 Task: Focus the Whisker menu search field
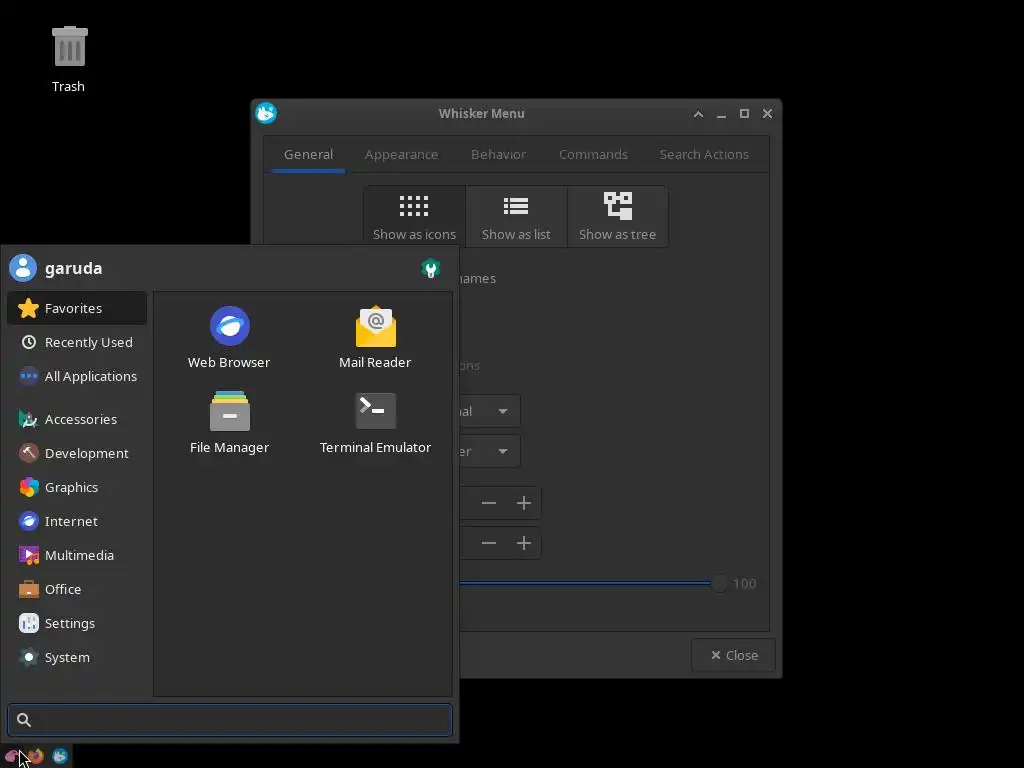click(x=230, y=720)
